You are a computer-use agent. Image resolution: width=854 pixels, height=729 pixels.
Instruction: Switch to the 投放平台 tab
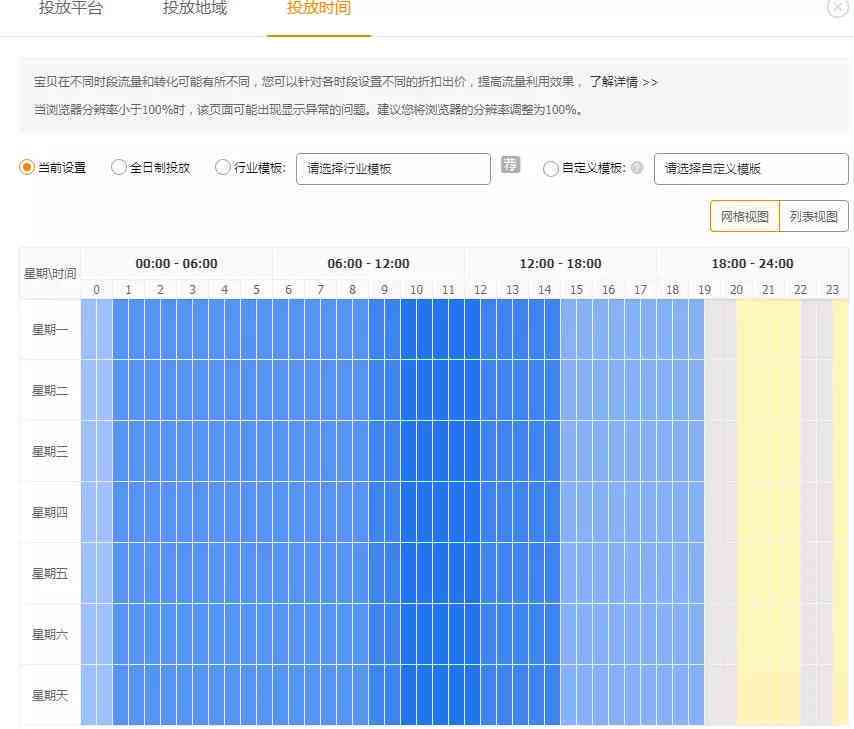[71, 8]
